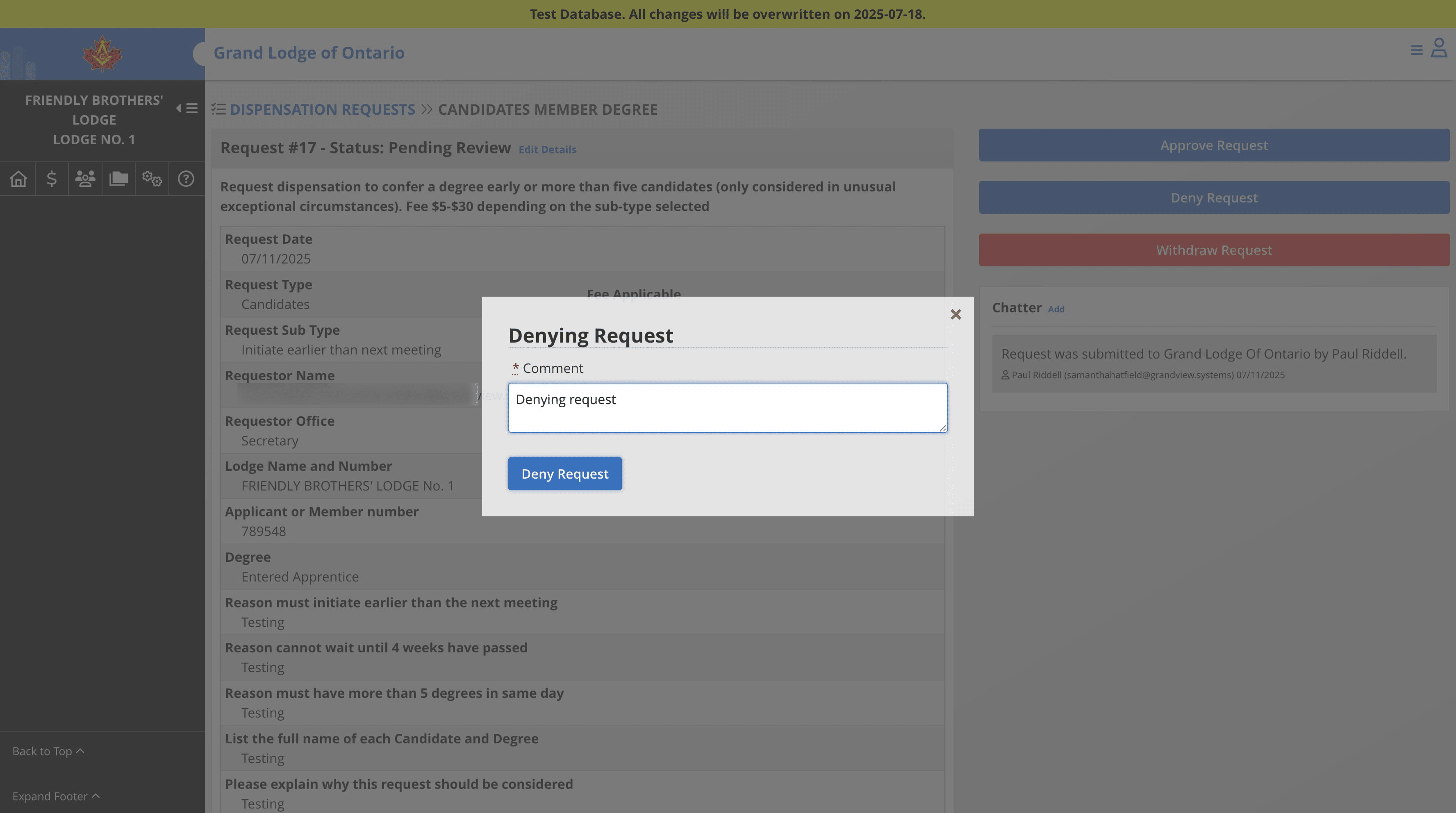
Task: Open the user profile icon
Action: (1439, 48)
